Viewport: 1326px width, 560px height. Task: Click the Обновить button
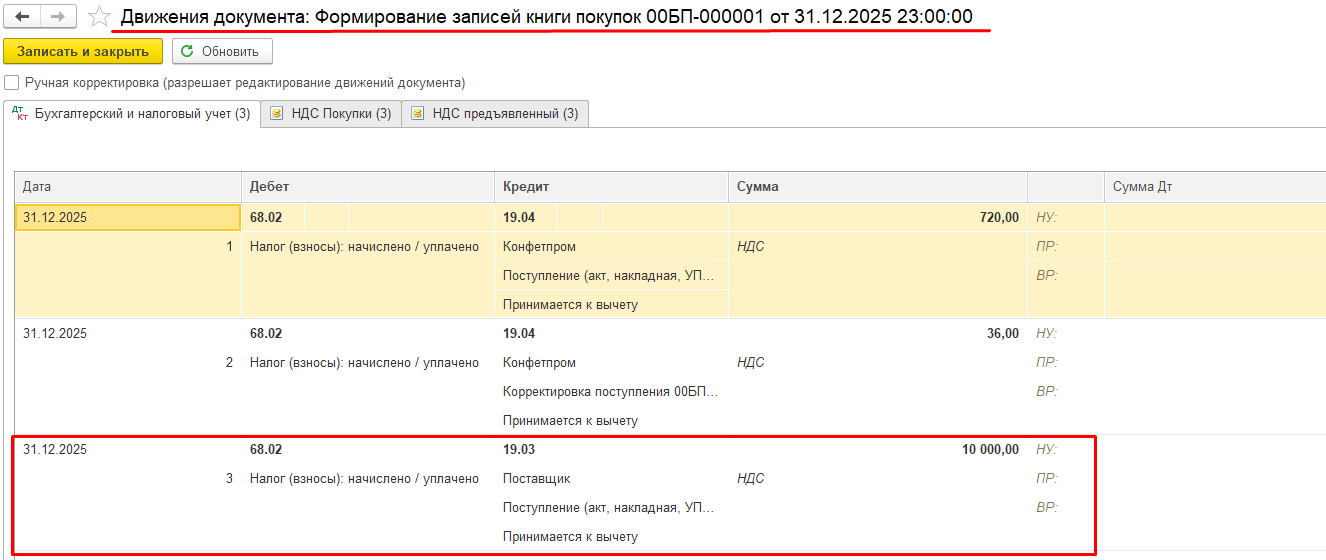pyautogui.click(x=222, y=51)
